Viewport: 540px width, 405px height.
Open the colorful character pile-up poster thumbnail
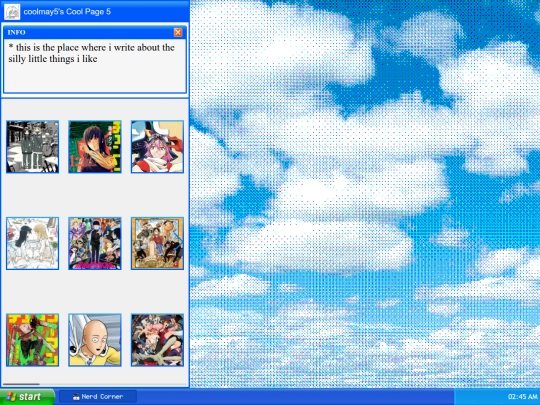pyautogui.click(x=157, y=340)
